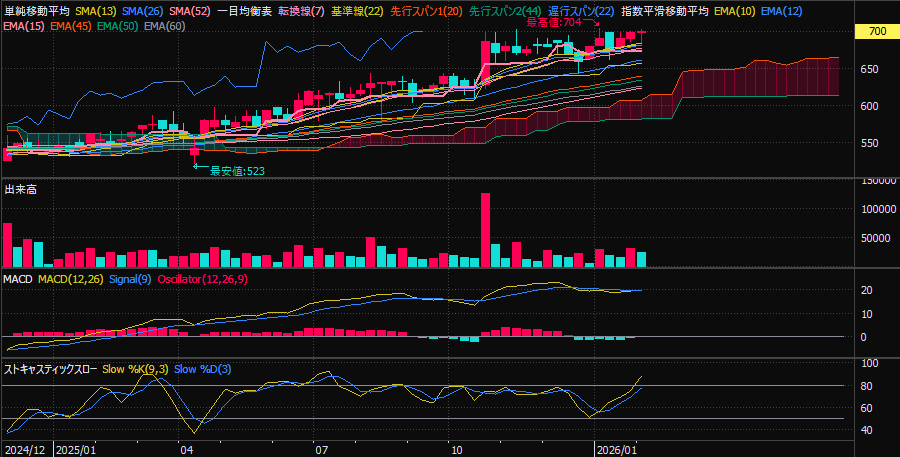This screenshot has height=457, width=900.
Task: Click the yellow 700 current price tag
Action: click(877, 32)
